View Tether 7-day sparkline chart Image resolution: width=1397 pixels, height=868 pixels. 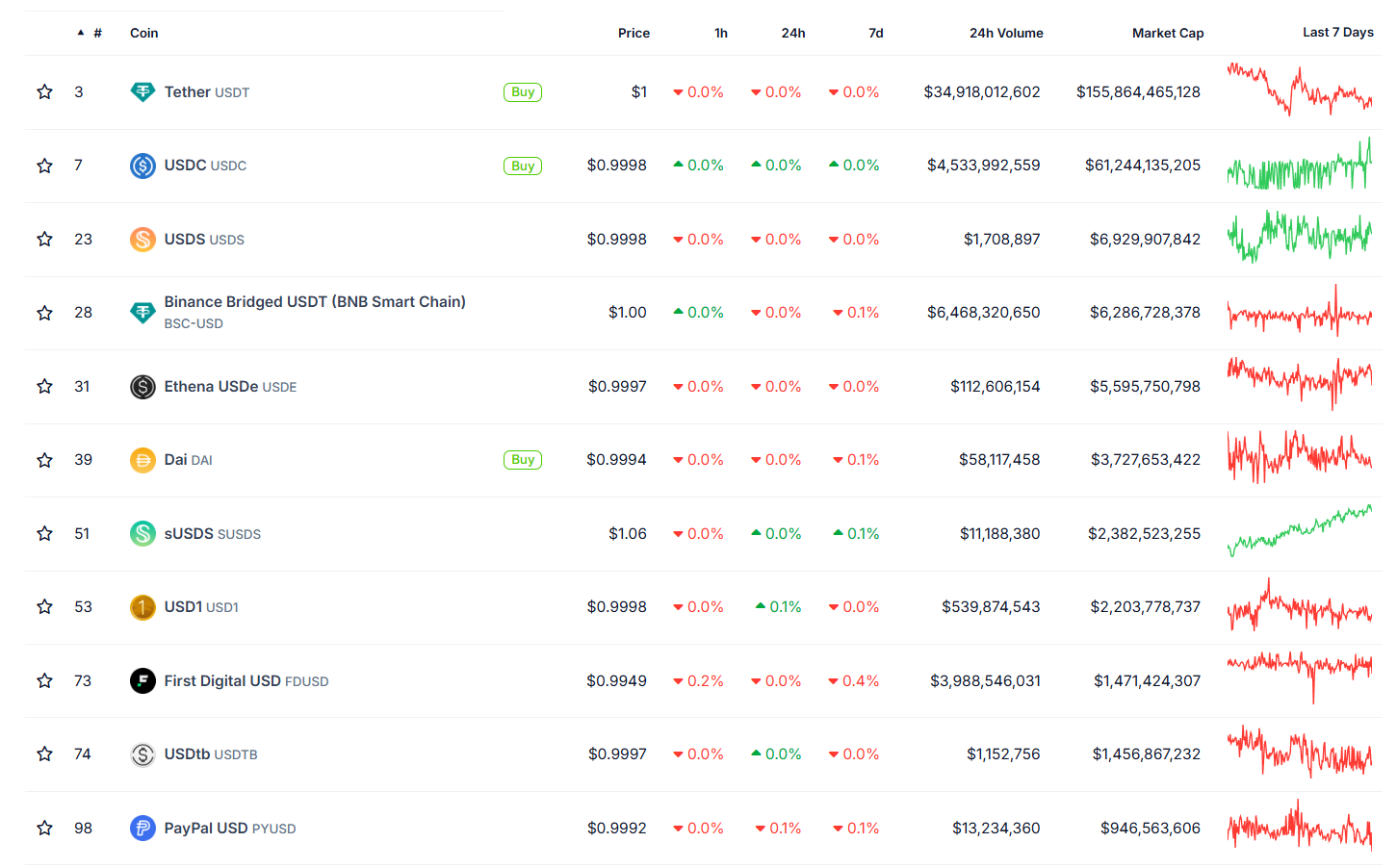(1300, 89)
